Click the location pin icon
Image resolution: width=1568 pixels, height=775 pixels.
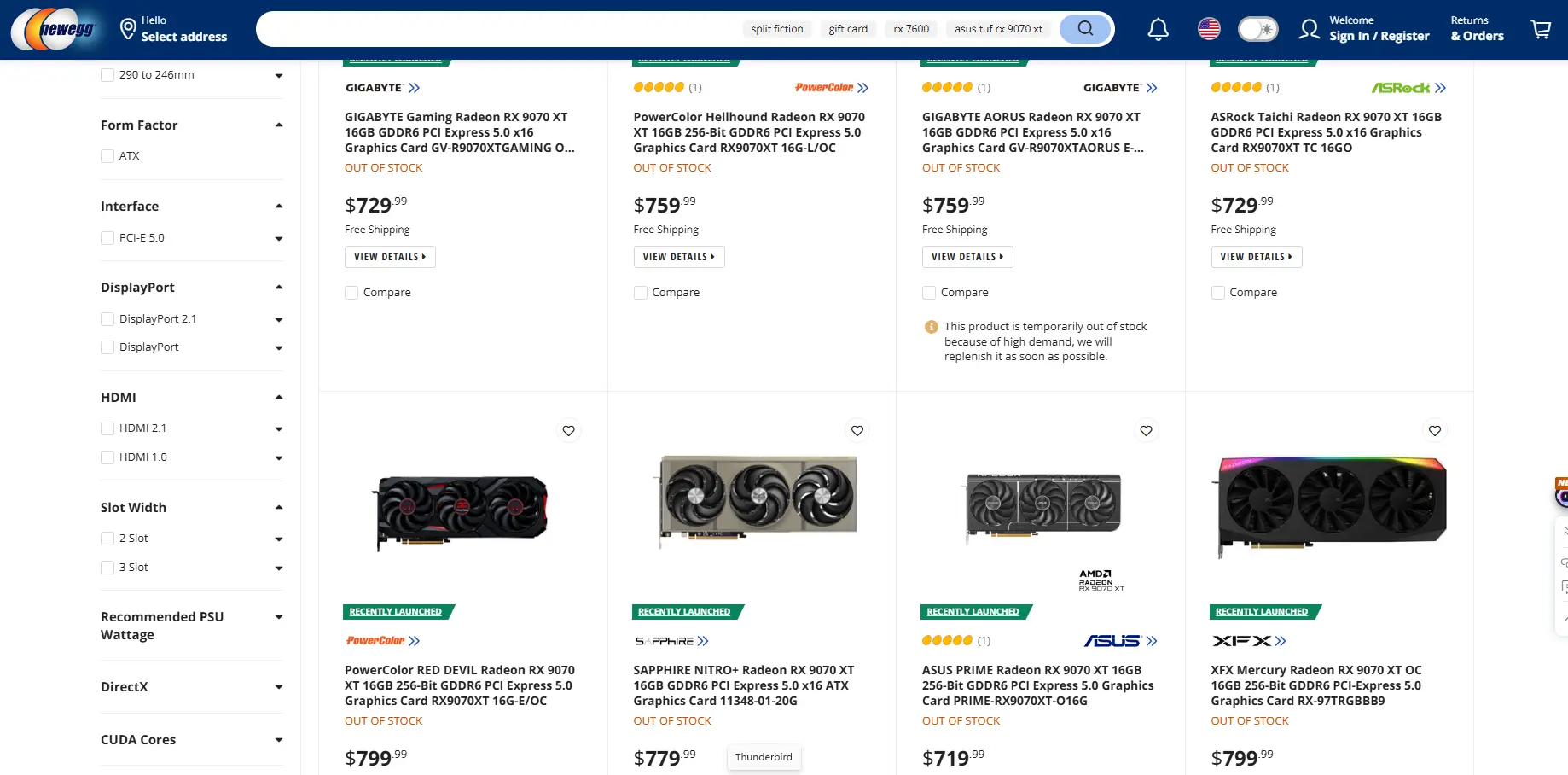(128, 29)
